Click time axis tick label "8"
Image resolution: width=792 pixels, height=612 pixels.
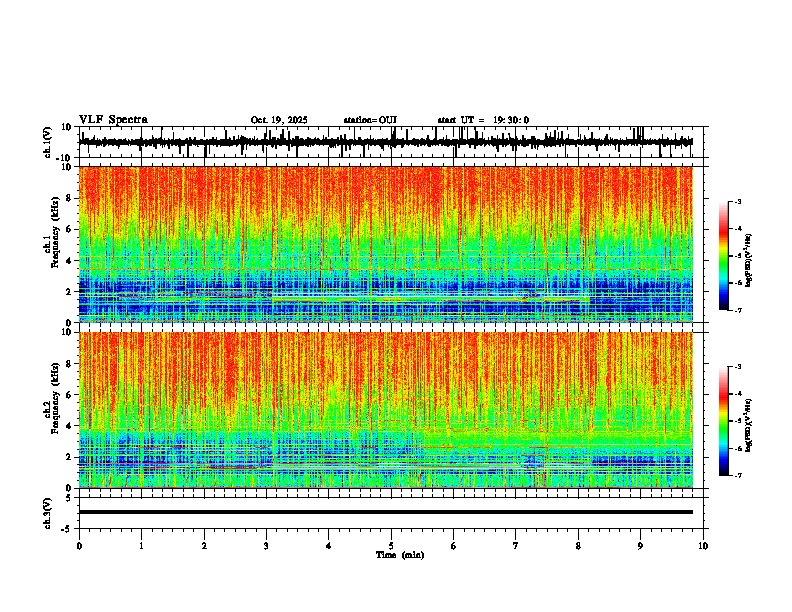(x=578, y=546)
